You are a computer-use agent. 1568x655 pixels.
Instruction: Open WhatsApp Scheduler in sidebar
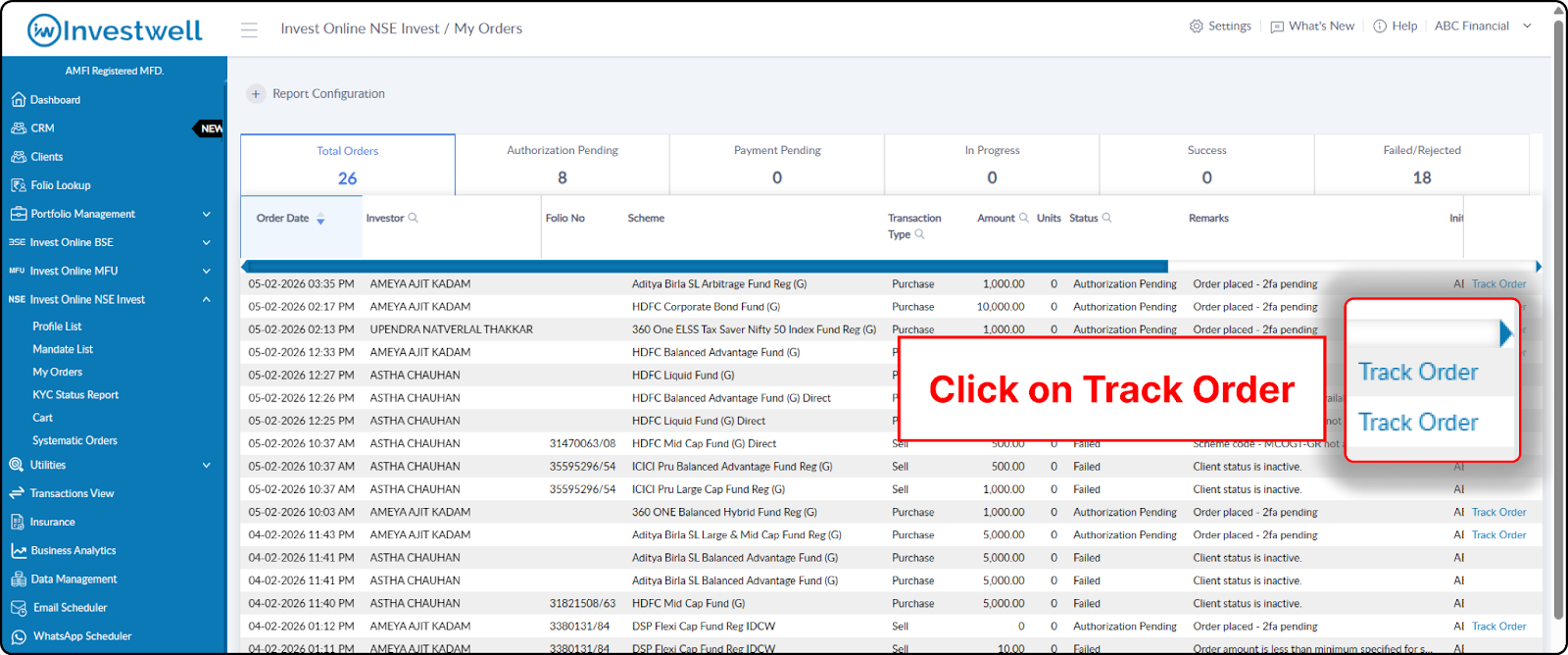(82, 636)
